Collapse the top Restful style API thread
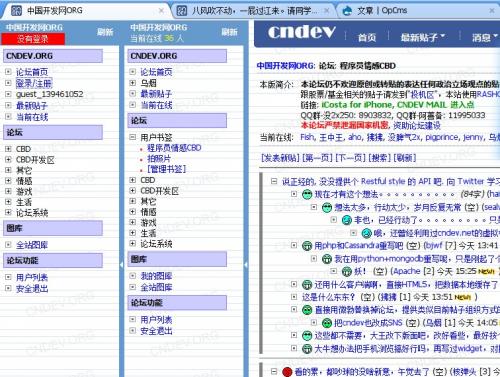 274,181
